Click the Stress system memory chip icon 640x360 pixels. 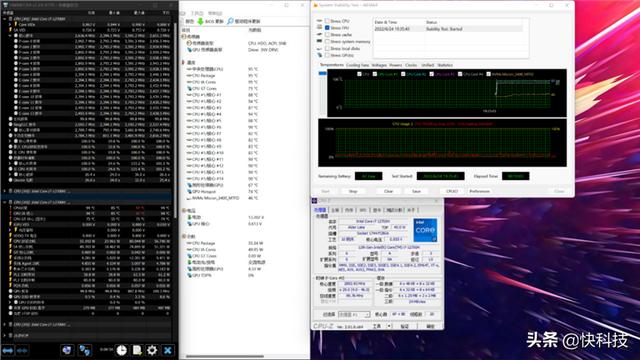click(x=319, y=41)
